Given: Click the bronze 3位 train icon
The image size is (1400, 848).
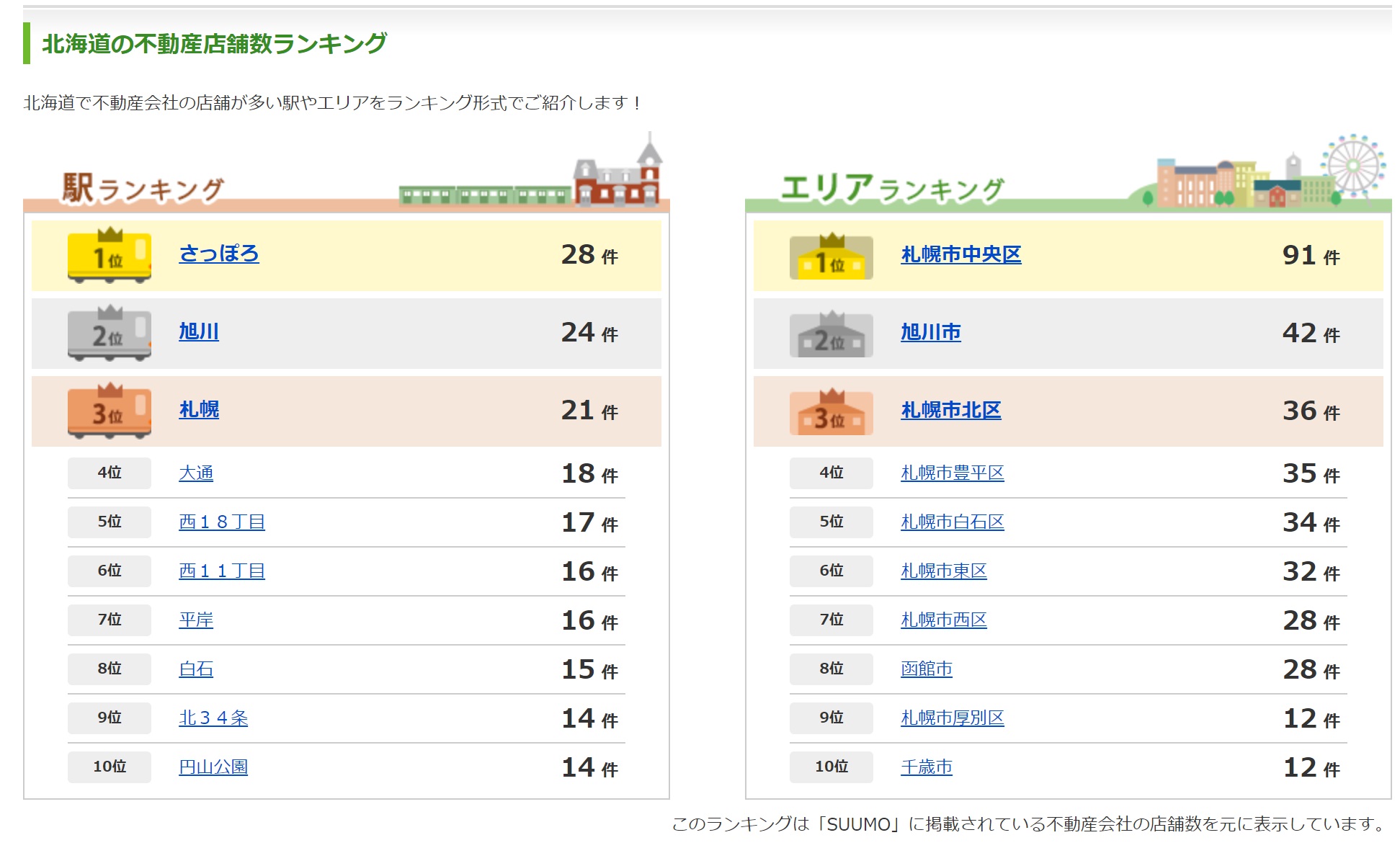Looking at the screenshot, I should click(x=109, y=411).
